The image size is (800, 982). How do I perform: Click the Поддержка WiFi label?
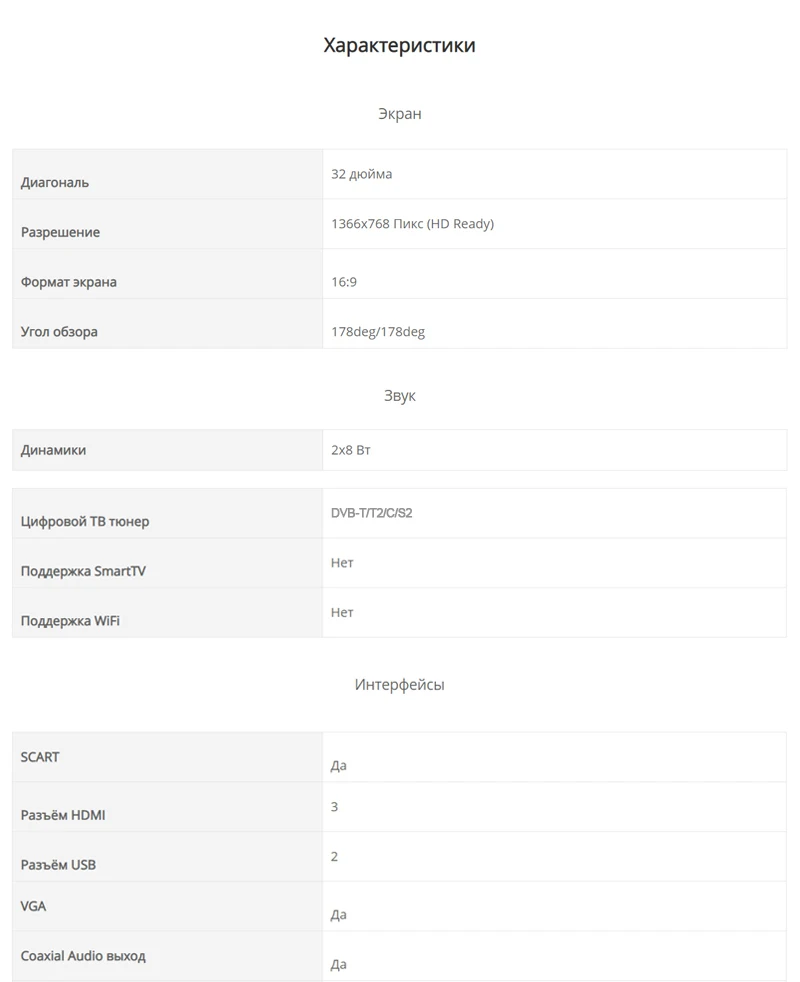70,621
